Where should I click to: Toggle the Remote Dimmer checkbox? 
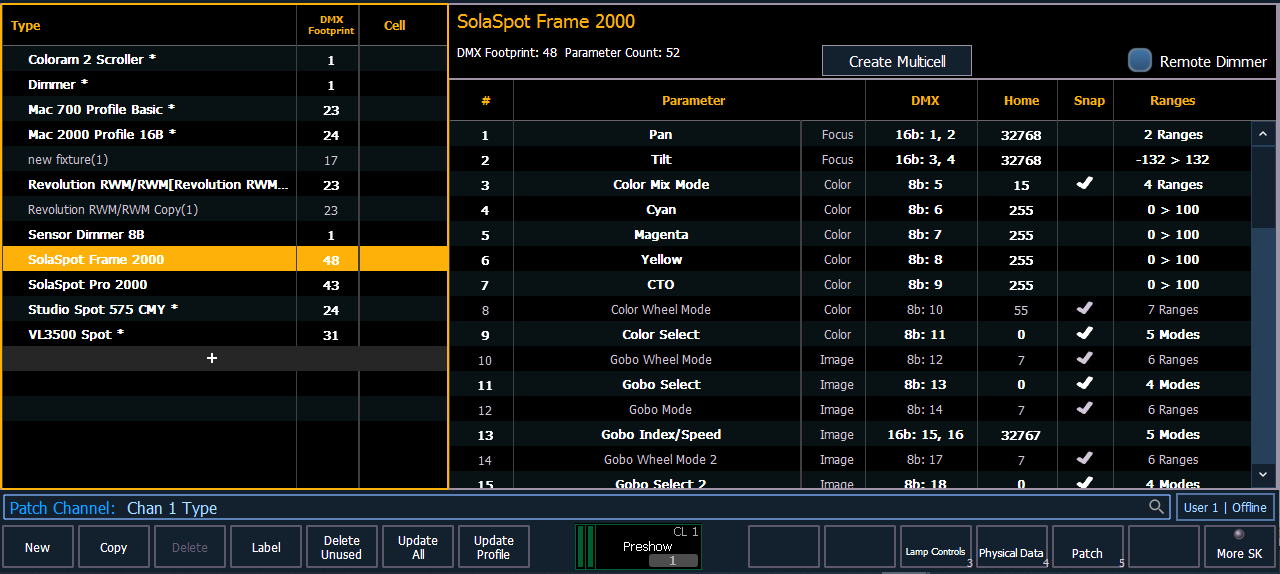pos(1140,61)
